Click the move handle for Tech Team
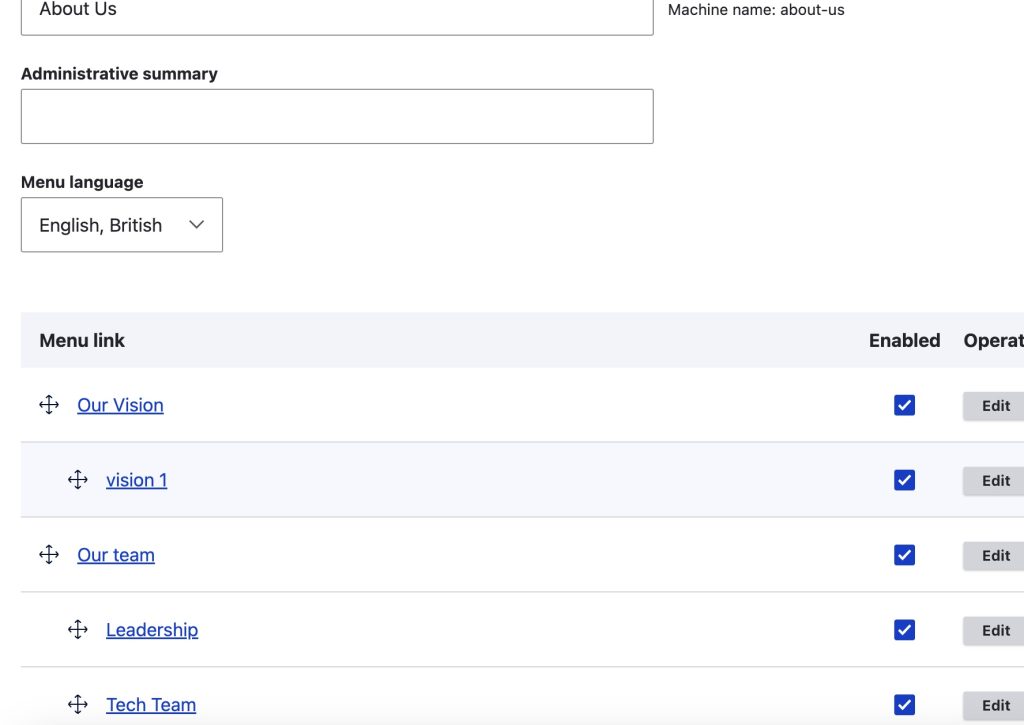 click(x=78, y=705)
